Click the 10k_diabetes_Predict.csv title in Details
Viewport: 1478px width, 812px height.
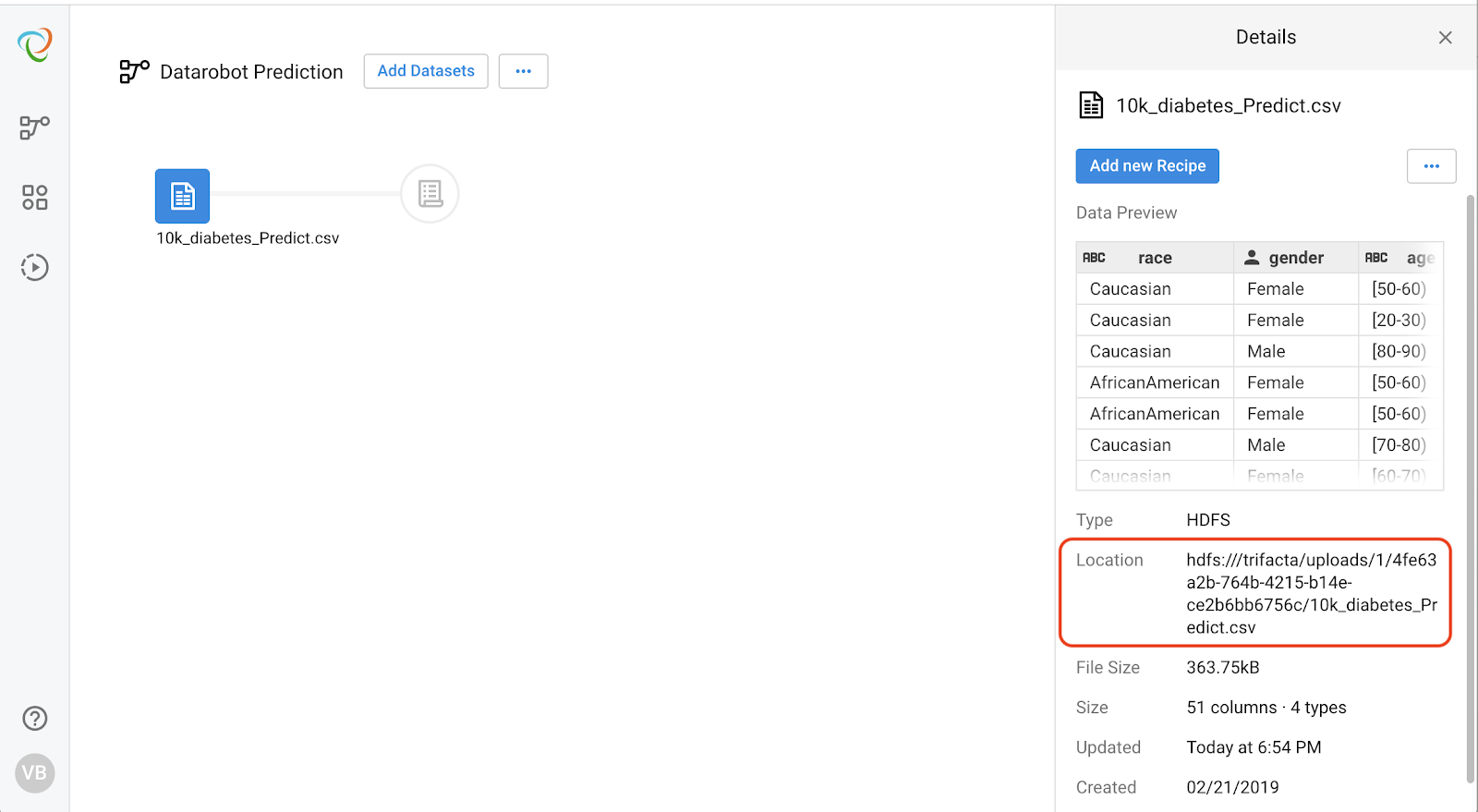click(1229, 105)
